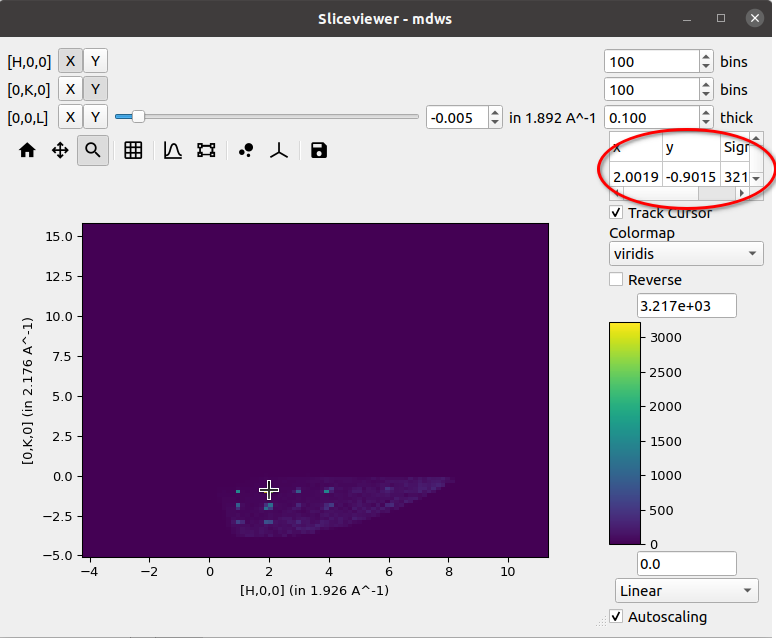Enable line plots tool
776x638 pixels.
pyautogui.click(x=172, y=150)
